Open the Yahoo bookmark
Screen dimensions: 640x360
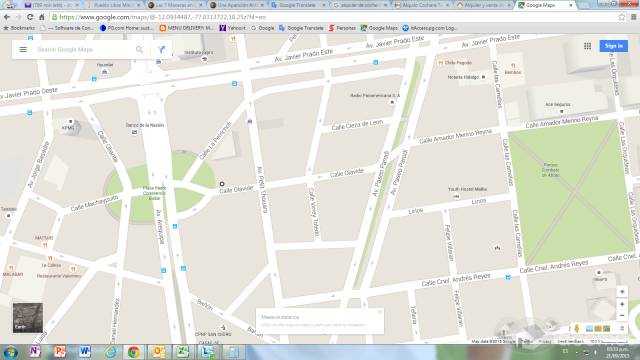tap(232, 28)
